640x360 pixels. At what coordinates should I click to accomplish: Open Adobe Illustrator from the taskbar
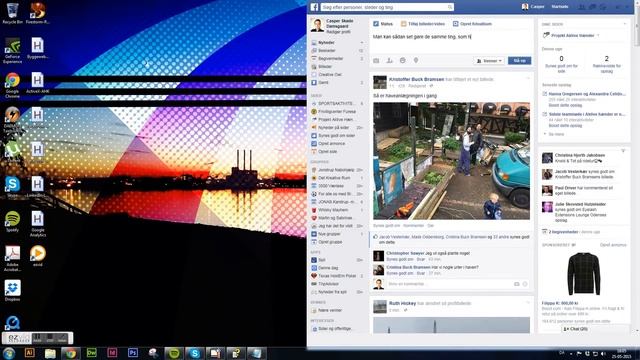[x=30, y=353]
